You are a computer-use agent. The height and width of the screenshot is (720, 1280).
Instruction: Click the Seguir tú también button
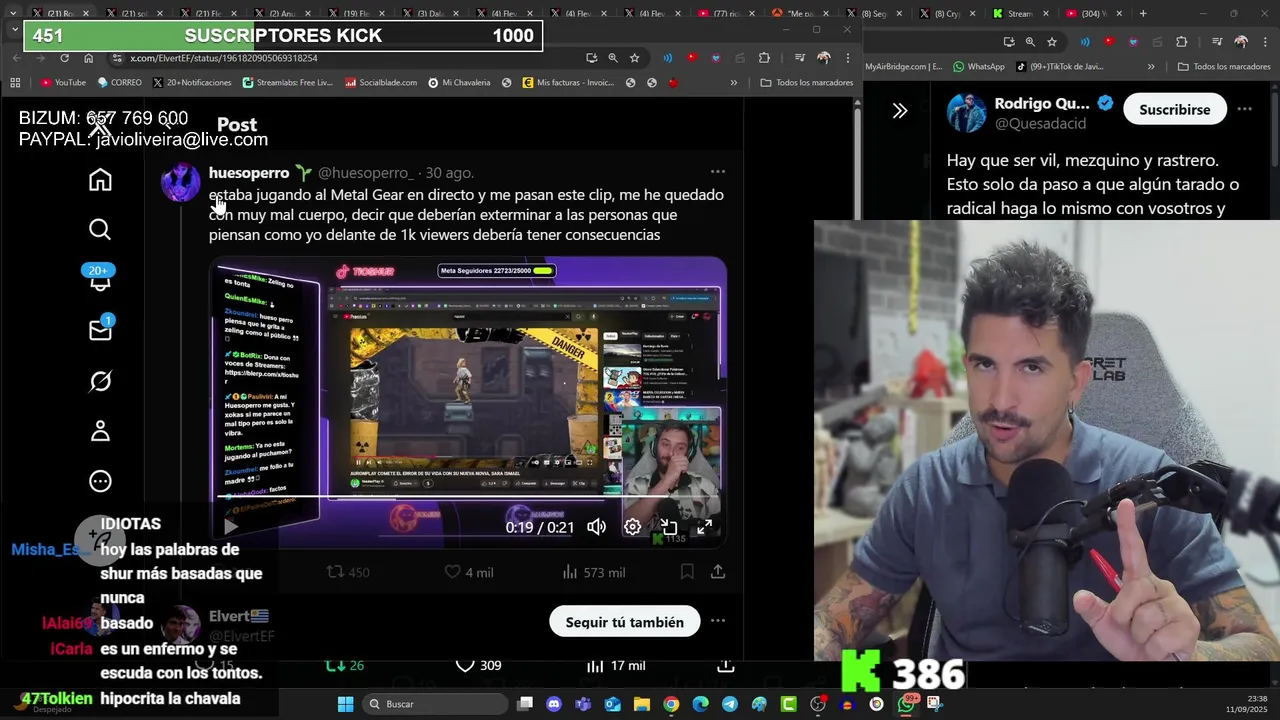pyautogui.click(x=625, y=622)
